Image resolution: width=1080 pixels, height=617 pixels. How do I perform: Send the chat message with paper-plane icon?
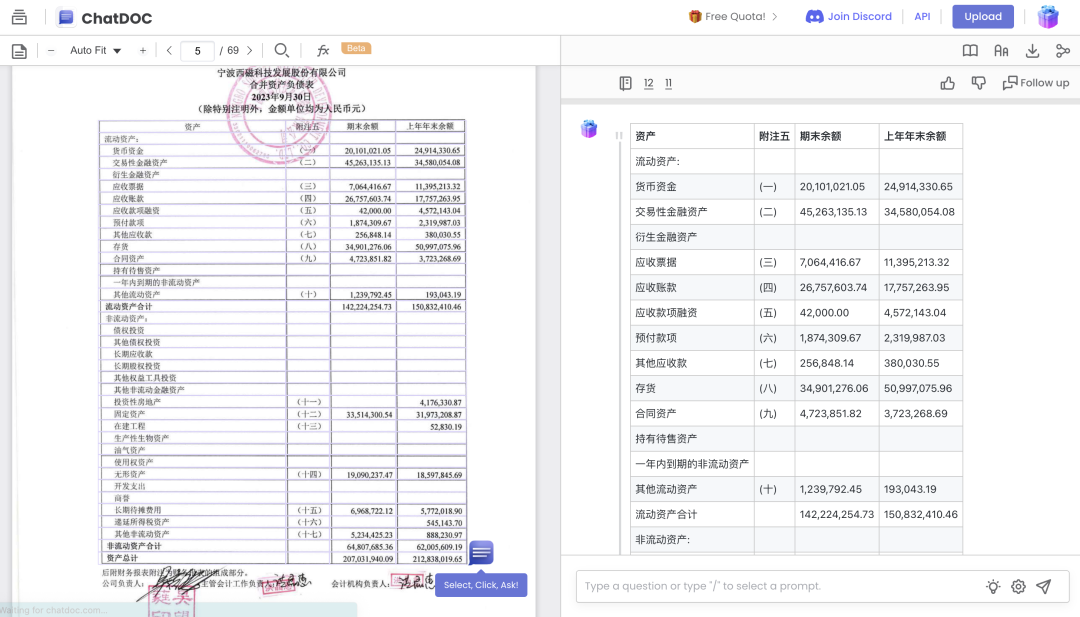tap(1042, 587)
